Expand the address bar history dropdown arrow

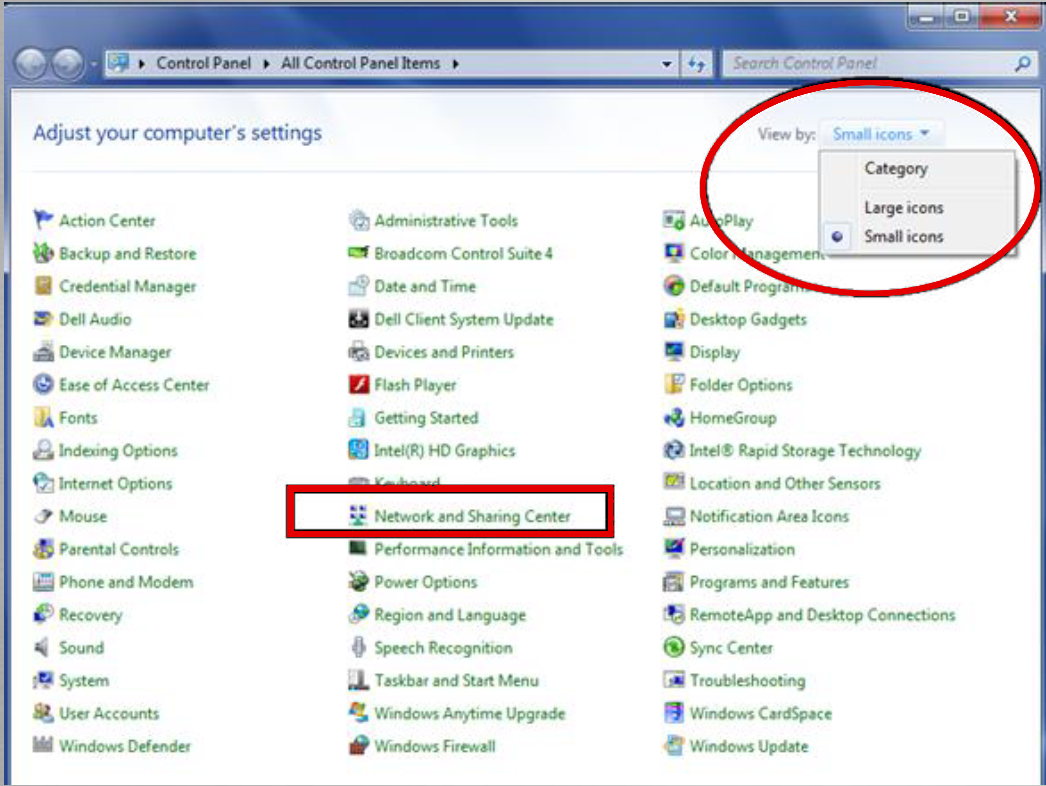(668, 64)
